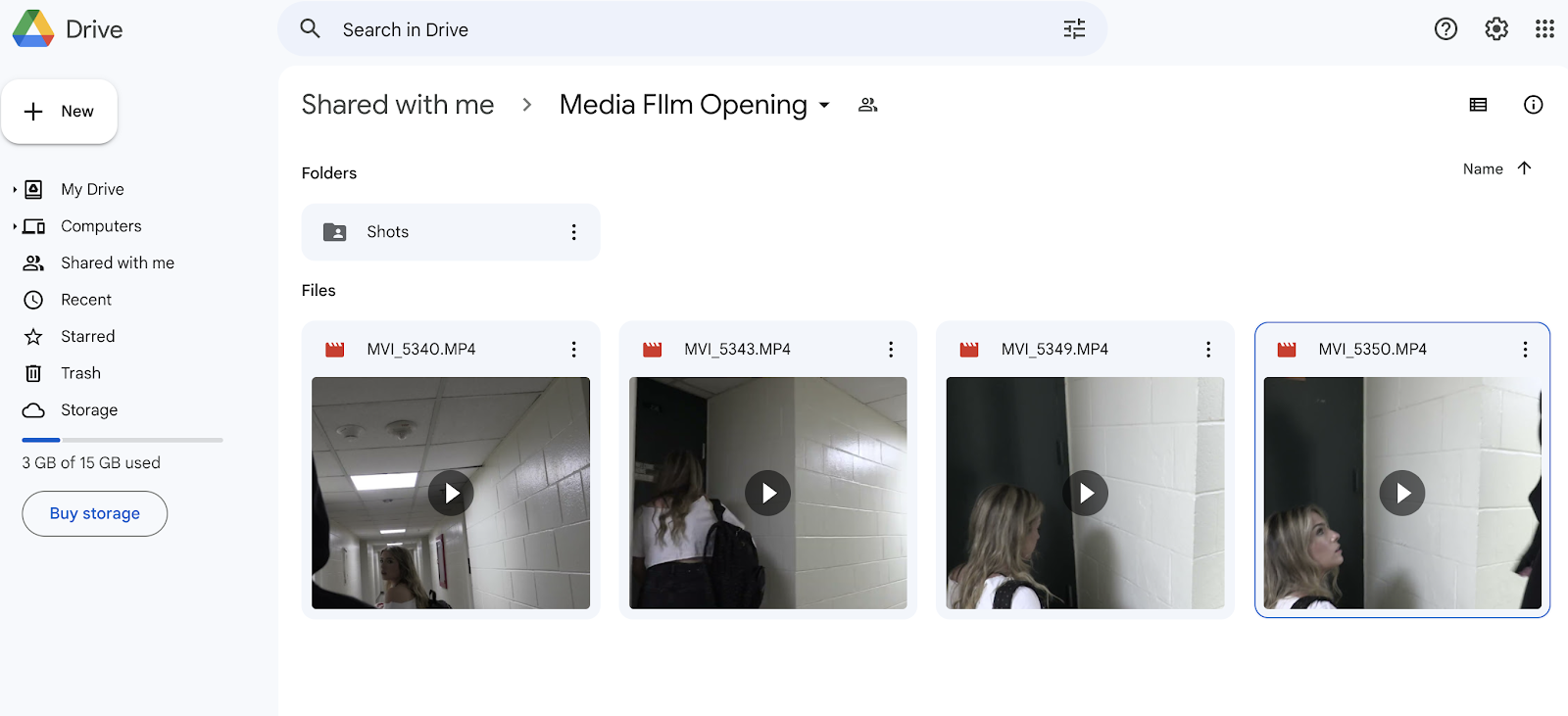This screenshot has width=1568, height=716.
Task: Play the MVI_5349.MP4 preview
Action: point(1085,493)
